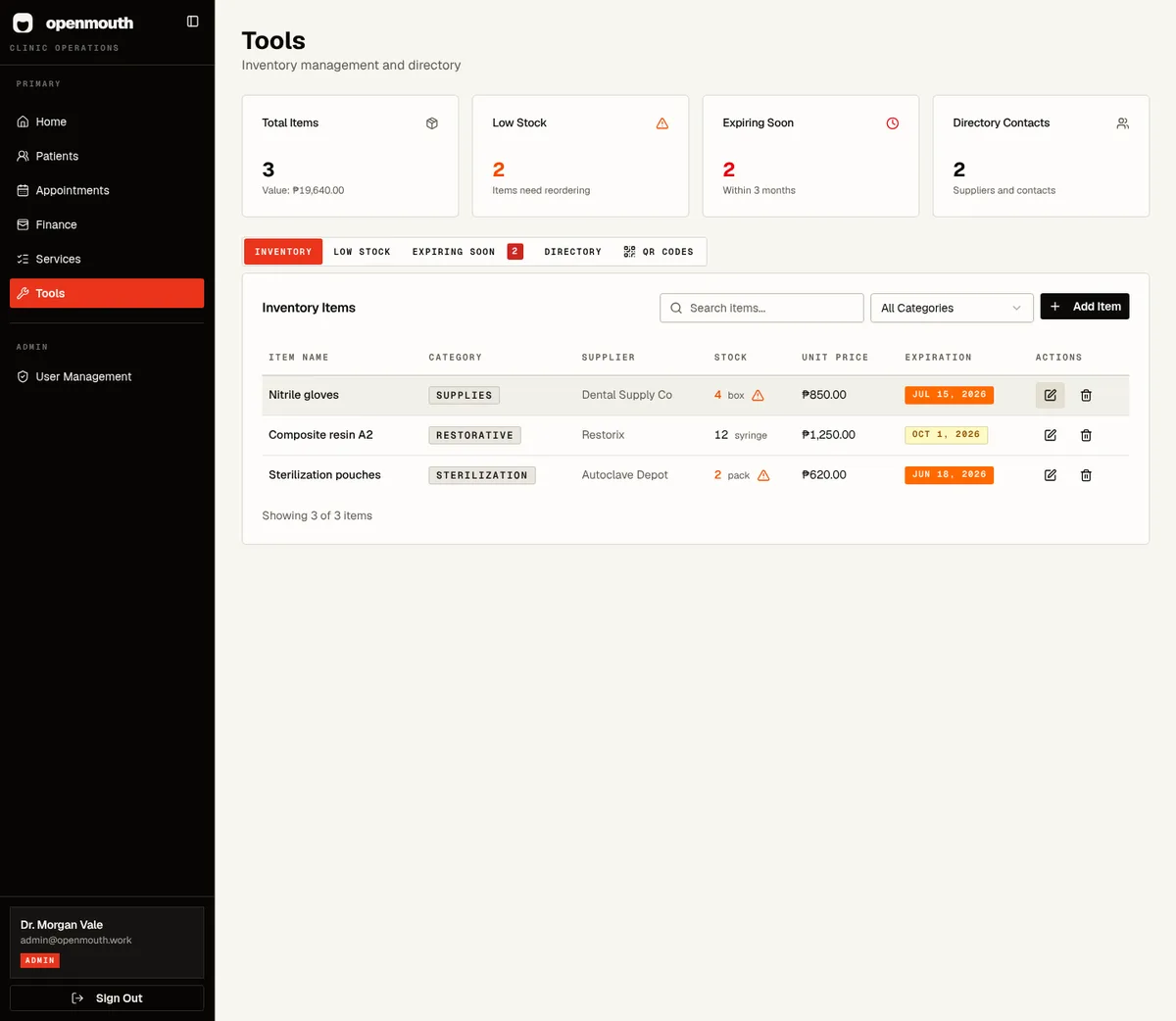Click the QR code icon in tab bar
Viewport: 1176px width, 1021px height.
629,252
